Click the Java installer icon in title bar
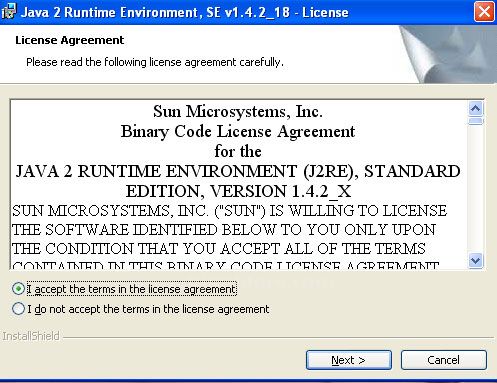 pos(8,12)
